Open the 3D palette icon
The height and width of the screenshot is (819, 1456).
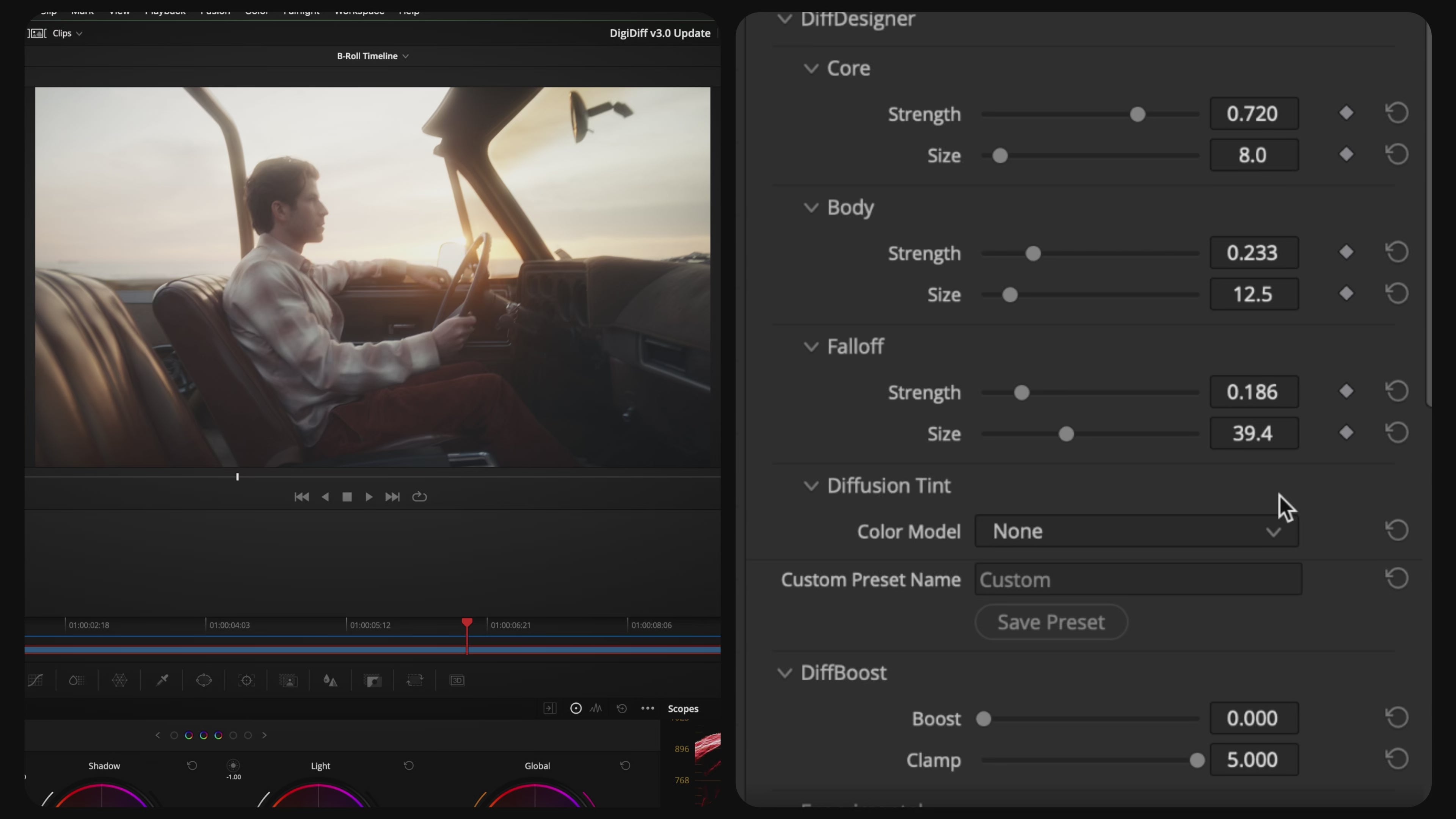click(x=457, y=680)
